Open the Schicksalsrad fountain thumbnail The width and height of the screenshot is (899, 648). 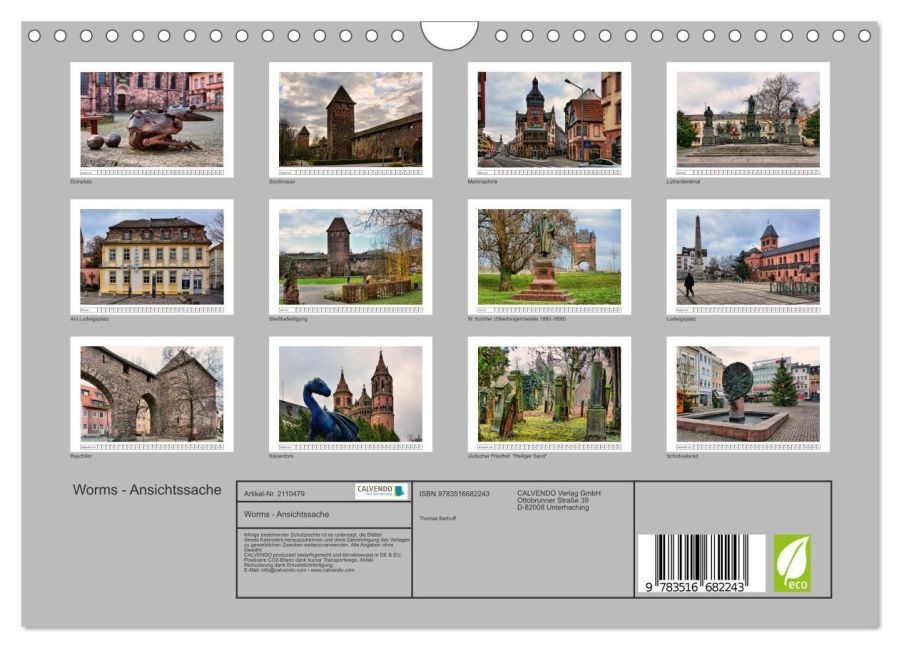[748, 394]
